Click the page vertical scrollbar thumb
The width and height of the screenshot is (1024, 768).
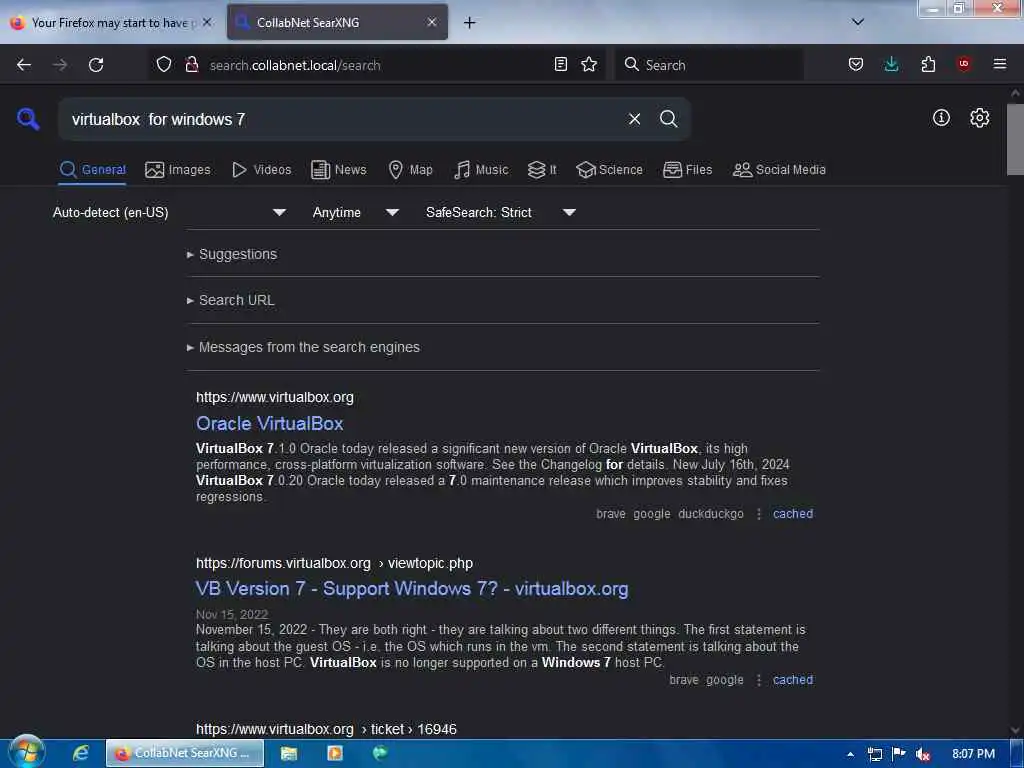(1015, 139)
